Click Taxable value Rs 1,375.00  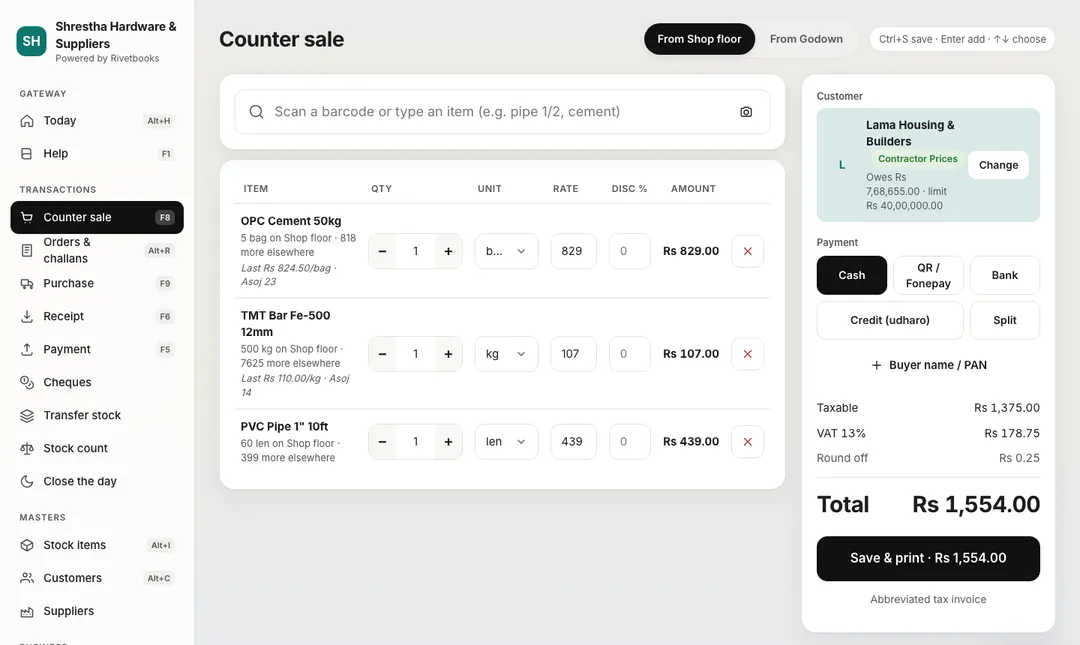1006,408
